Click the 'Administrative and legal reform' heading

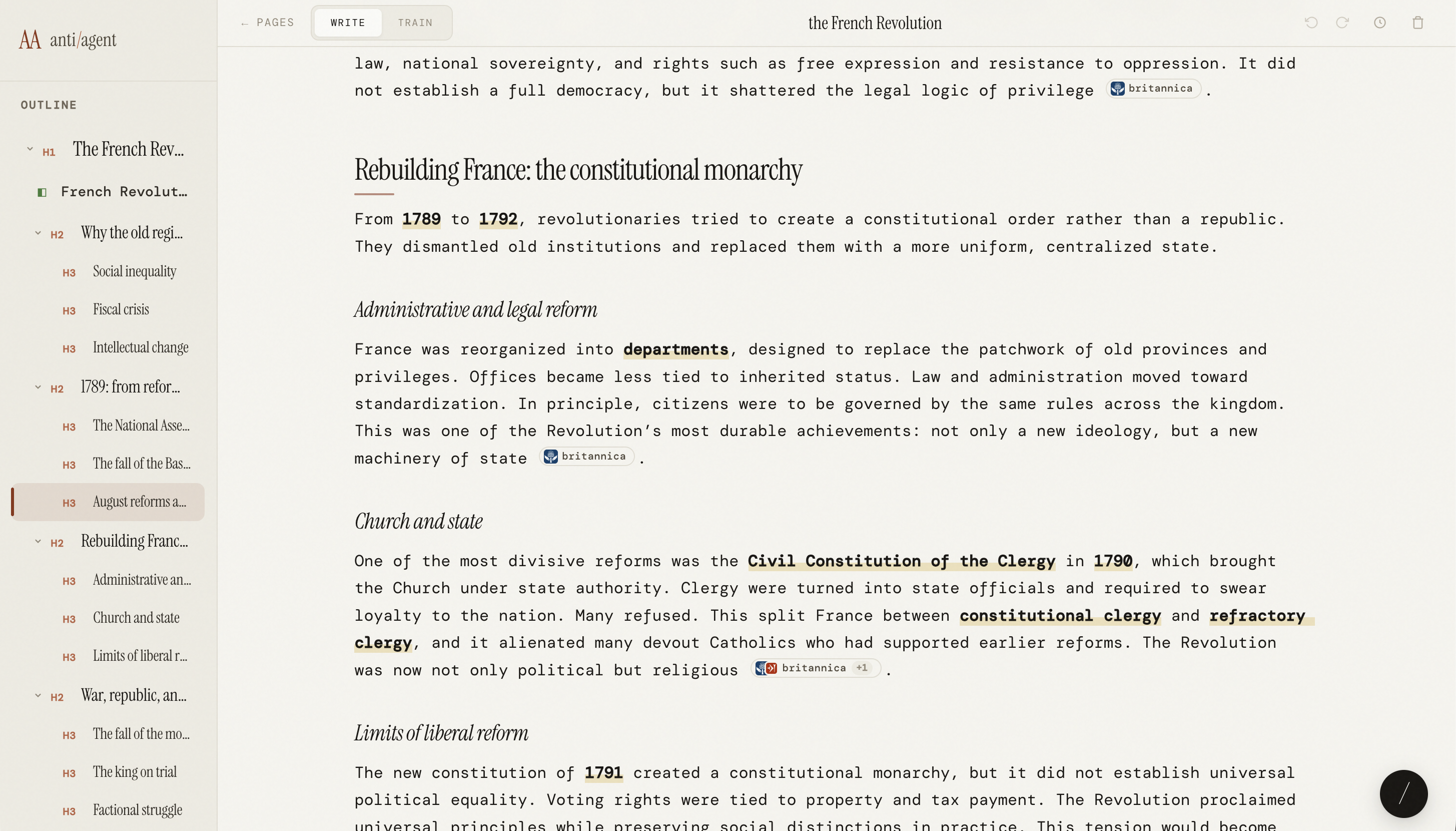(476, 310)
